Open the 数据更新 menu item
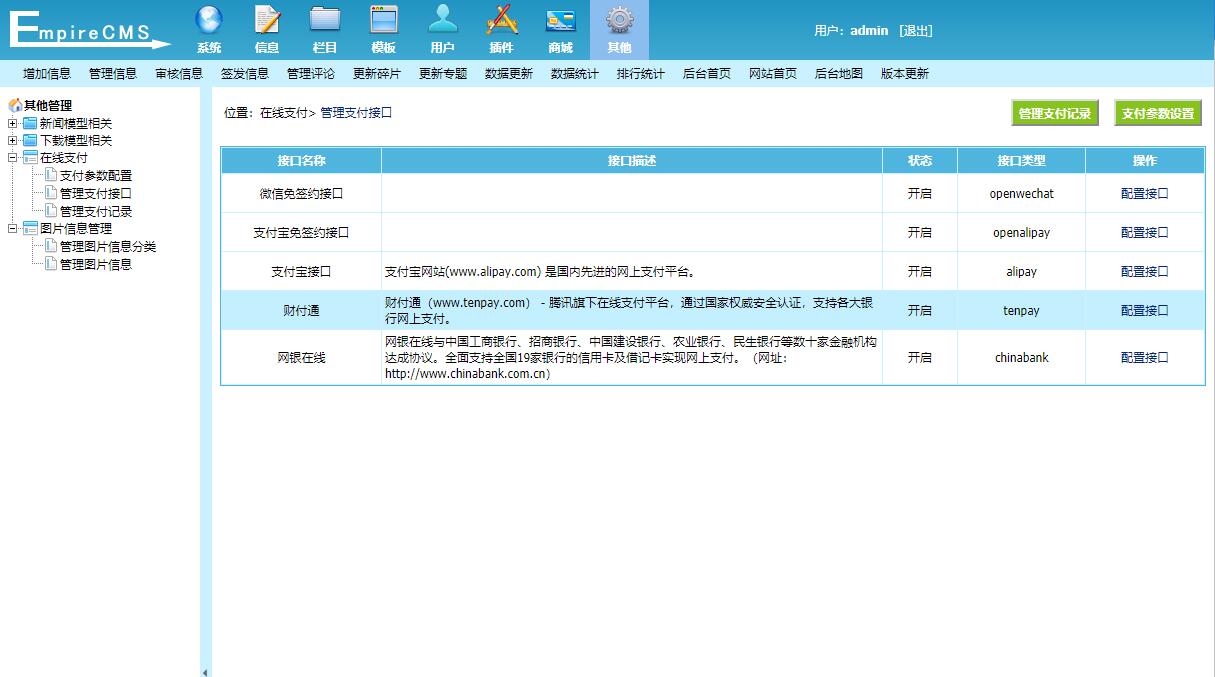Image resolution: width=1215 pixels, height=677 pixels. pyautogui.click(x=508, y=72)
